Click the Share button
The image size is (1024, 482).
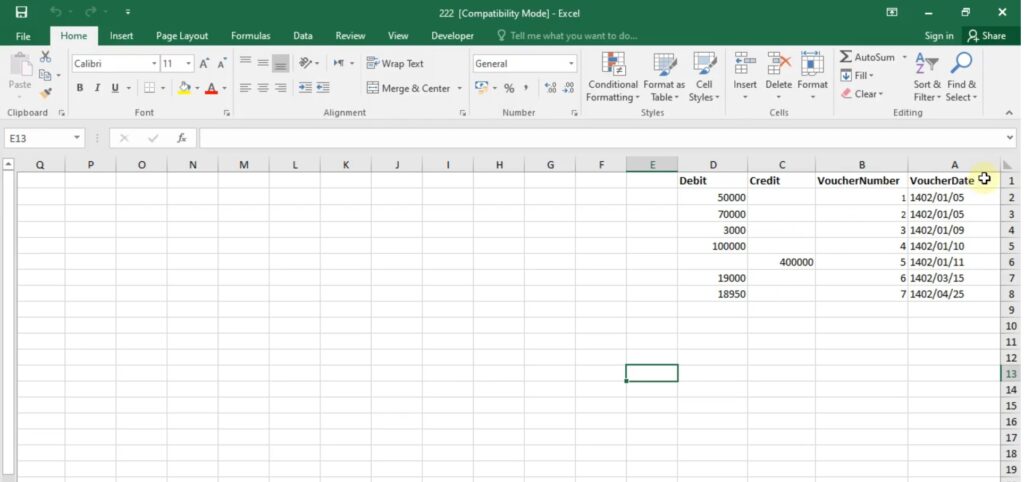(987, 36)
